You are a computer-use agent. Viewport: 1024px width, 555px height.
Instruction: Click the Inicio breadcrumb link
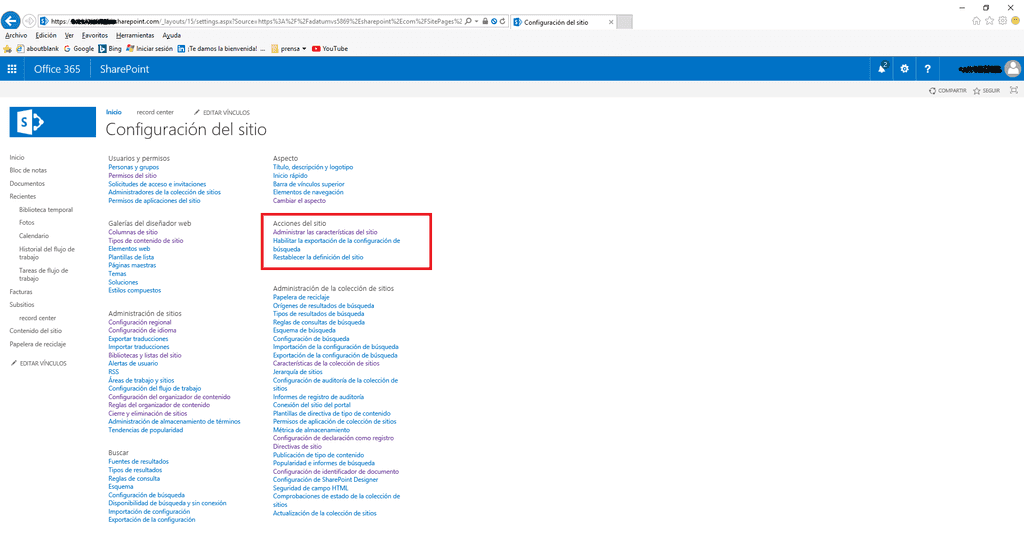[114, 112]
